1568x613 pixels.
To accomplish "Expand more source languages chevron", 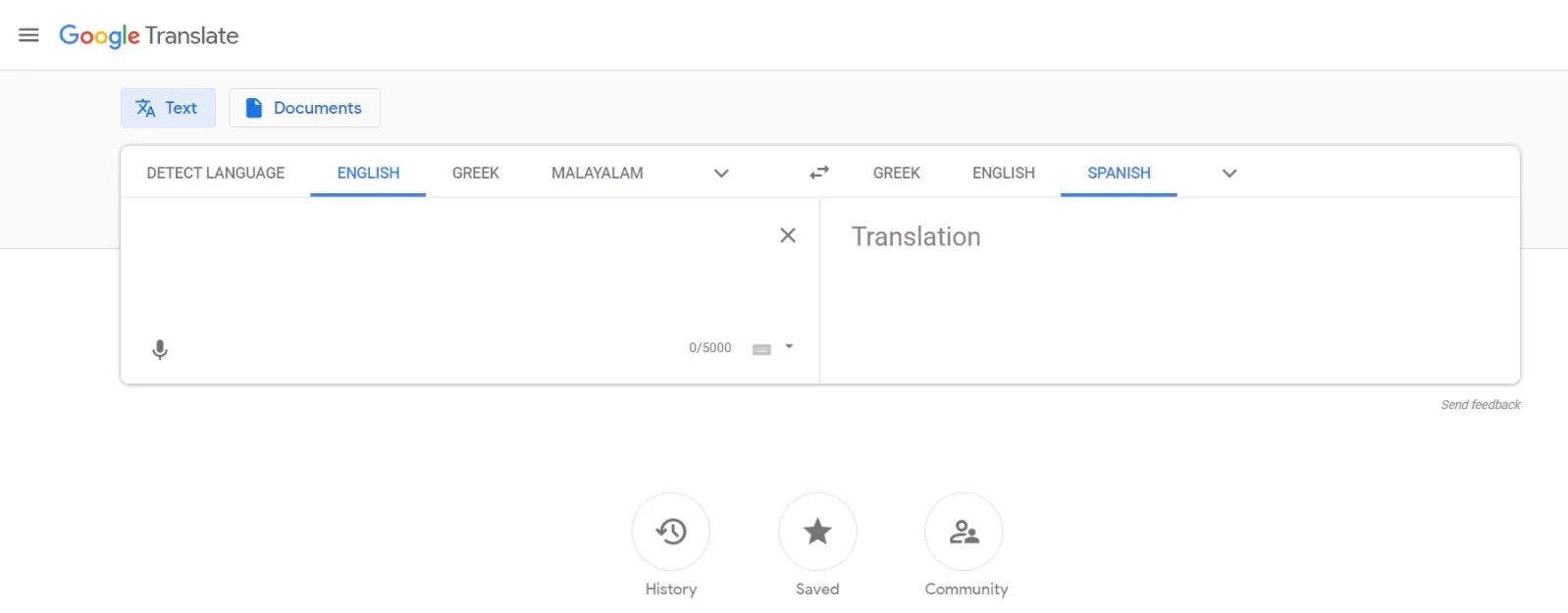I will tap(721, 174).
